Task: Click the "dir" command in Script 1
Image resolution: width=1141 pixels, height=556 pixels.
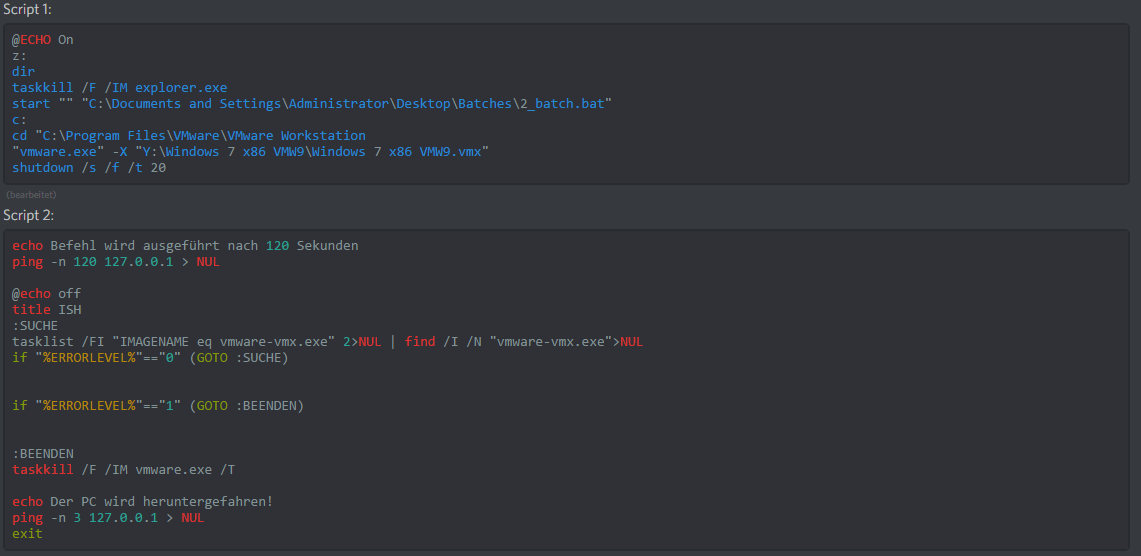Action: click(23, 71)
